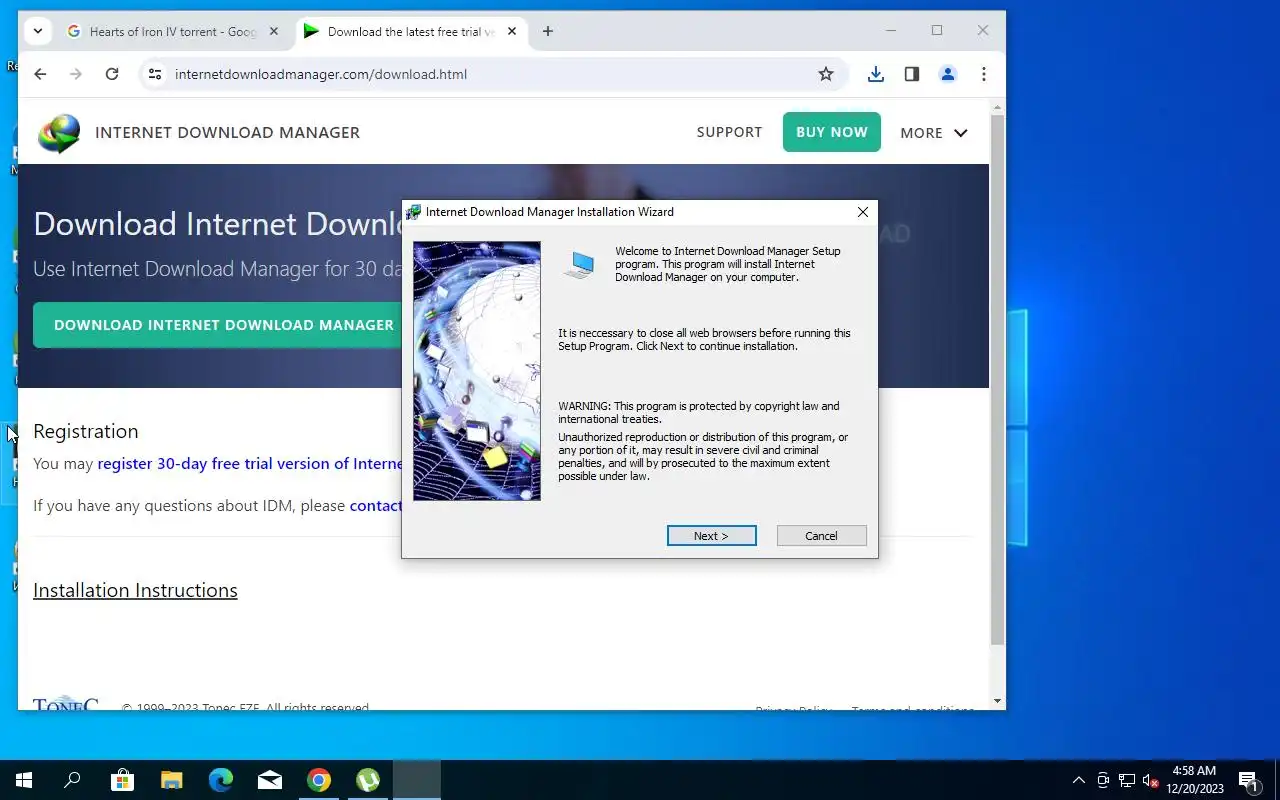Open the SUPPORT menu item

pyautogui.click(x=729, y=132)
